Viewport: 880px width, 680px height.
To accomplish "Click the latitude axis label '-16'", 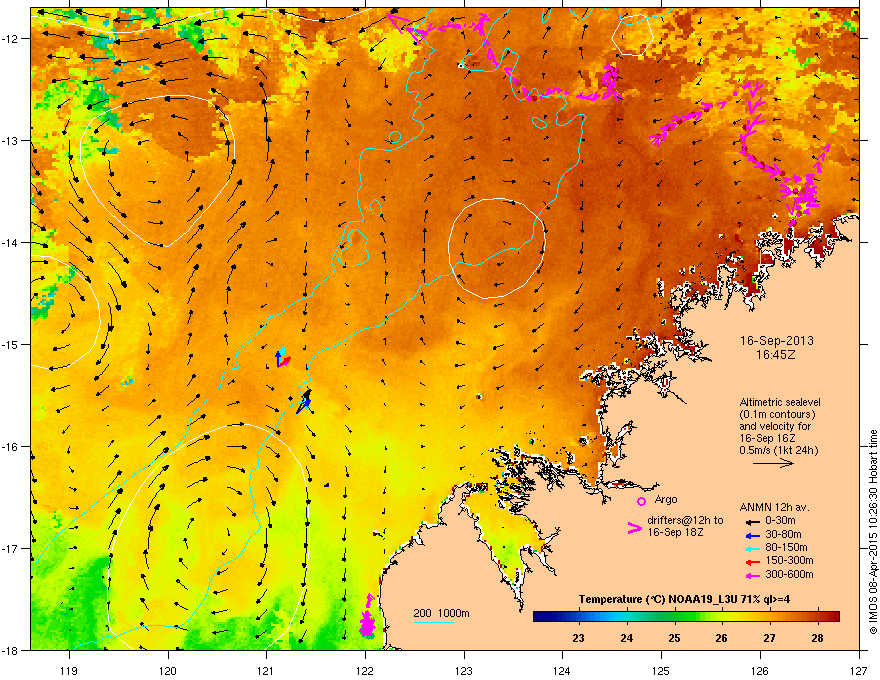I will [x=10, y=447].
